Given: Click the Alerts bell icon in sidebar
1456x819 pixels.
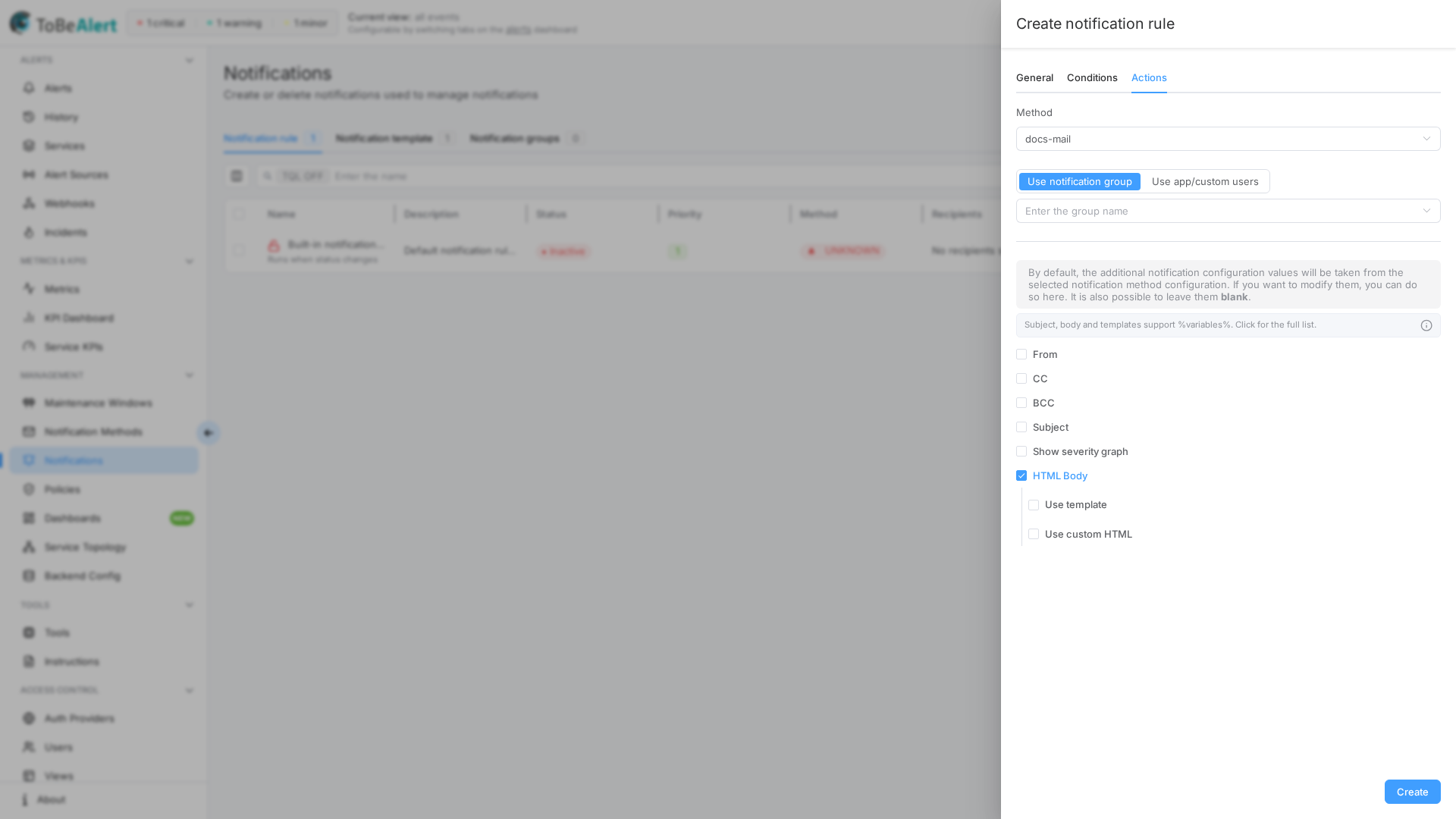Looking at the screenshot, I should click(29, 88).
